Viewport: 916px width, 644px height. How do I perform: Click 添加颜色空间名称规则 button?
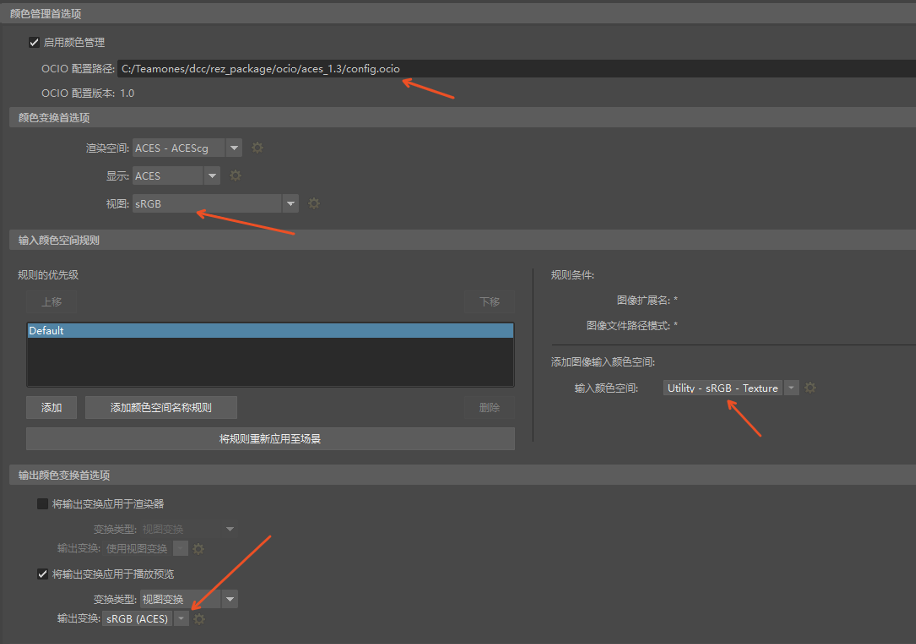[x=161, y=407]
